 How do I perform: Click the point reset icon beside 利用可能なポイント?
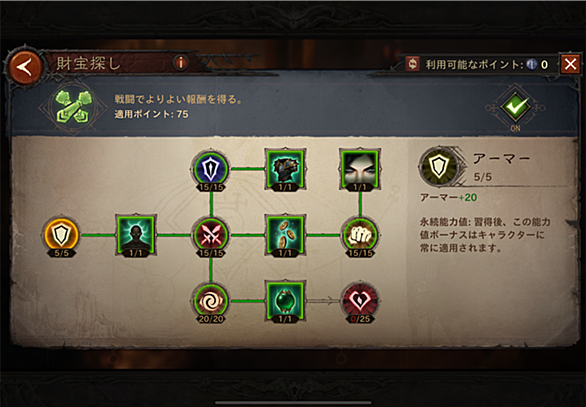(413, 64)
